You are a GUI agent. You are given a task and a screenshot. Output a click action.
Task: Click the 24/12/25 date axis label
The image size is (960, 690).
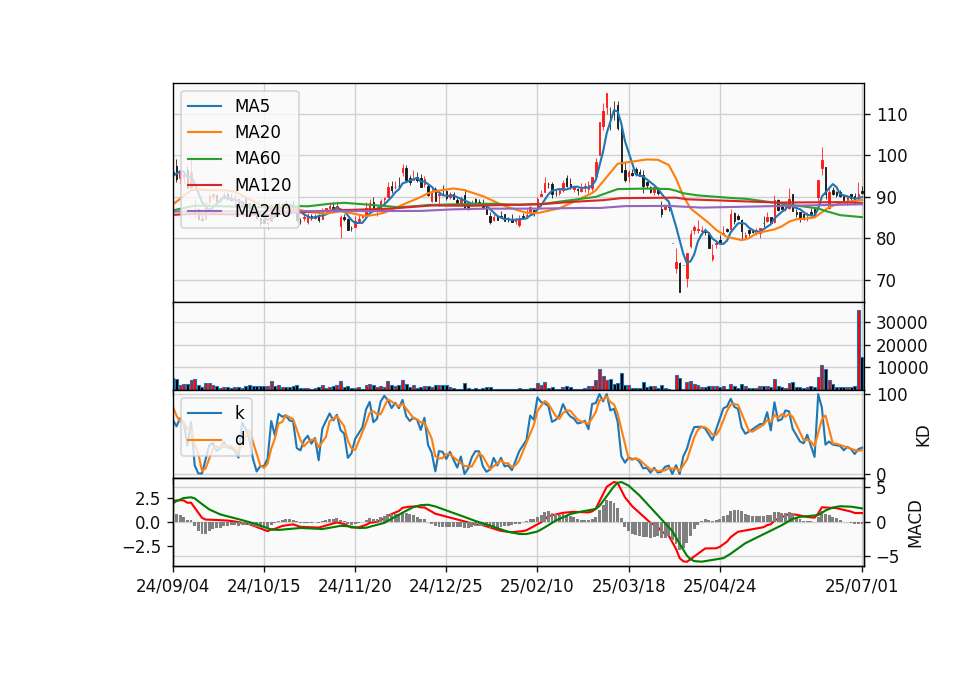pos(446,586)
